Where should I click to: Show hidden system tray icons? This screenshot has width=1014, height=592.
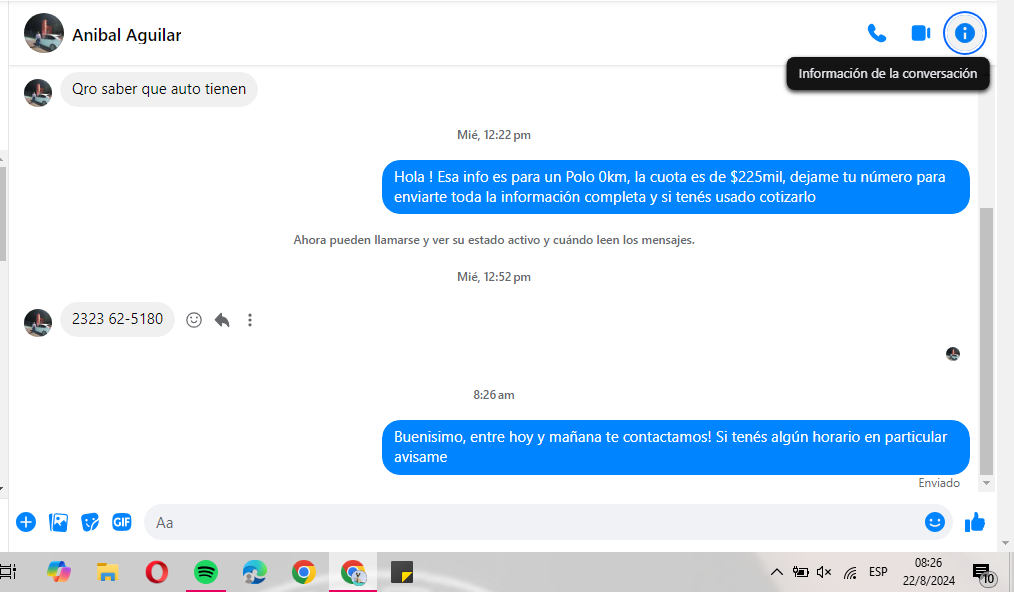click(777, 572)
